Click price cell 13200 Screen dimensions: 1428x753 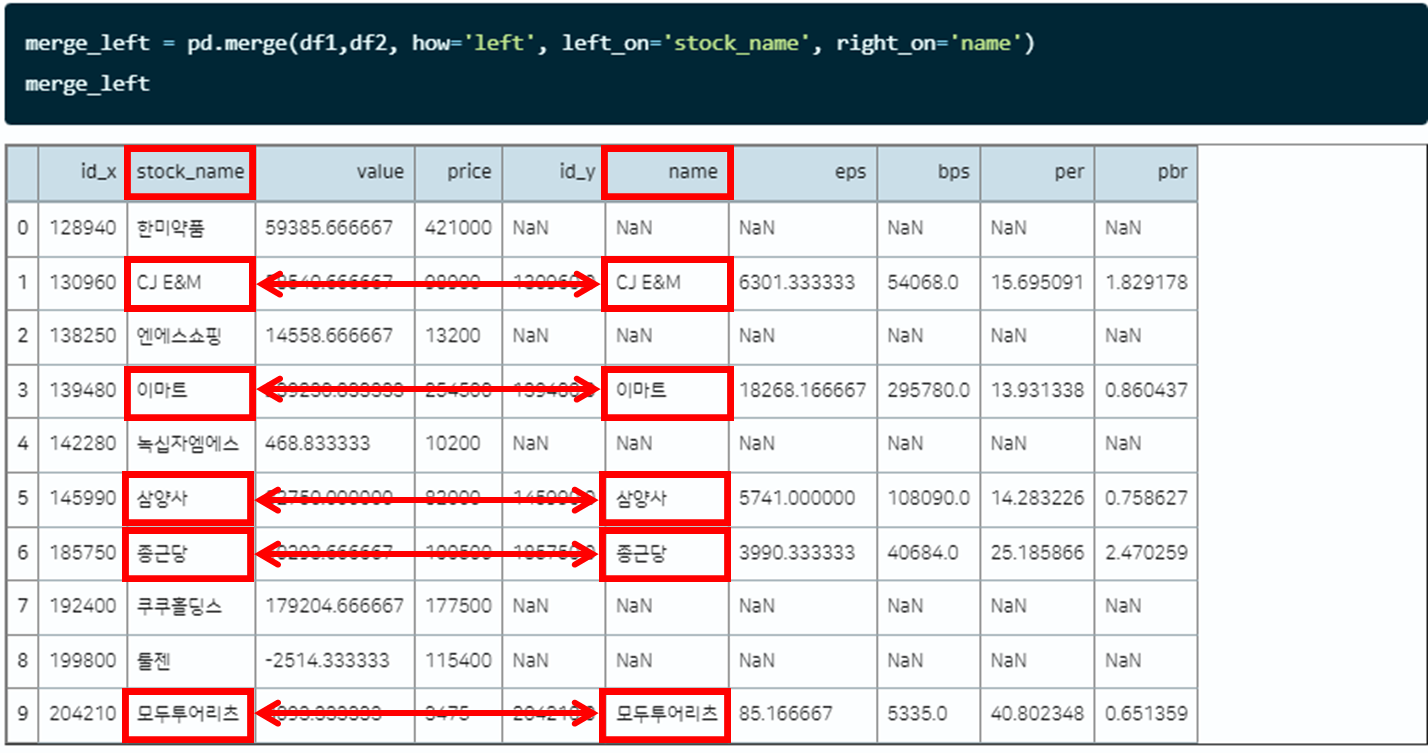pyautogui.click(x=459, y=336)
